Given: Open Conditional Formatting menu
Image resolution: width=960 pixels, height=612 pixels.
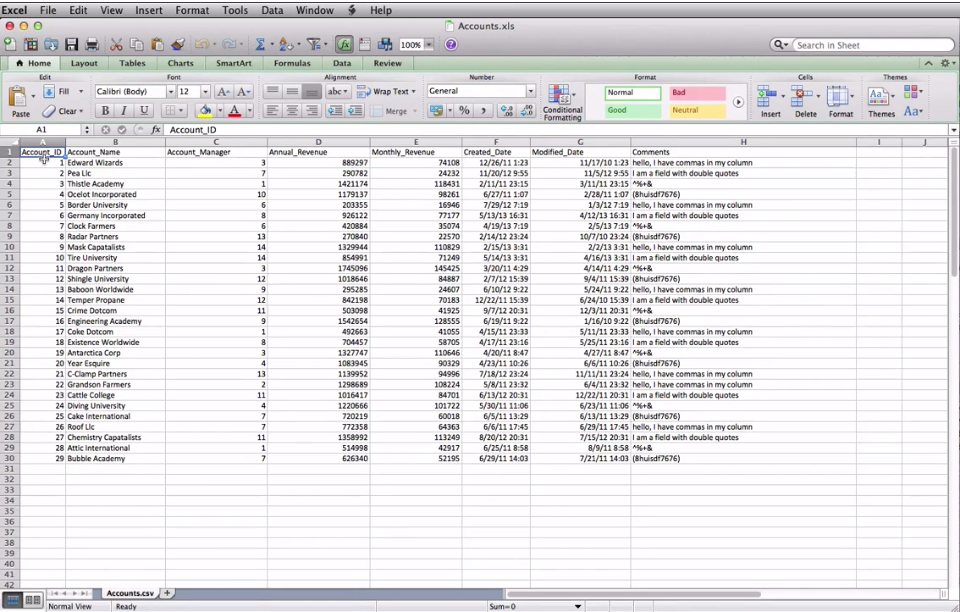Looking at the screenshot, I should (562, 102).
